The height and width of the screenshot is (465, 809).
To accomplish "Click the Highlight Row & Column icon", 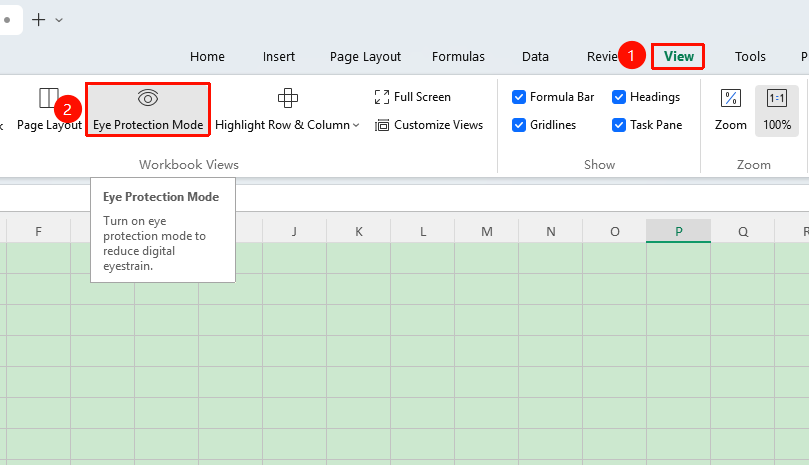I will (x=287, y=98).
